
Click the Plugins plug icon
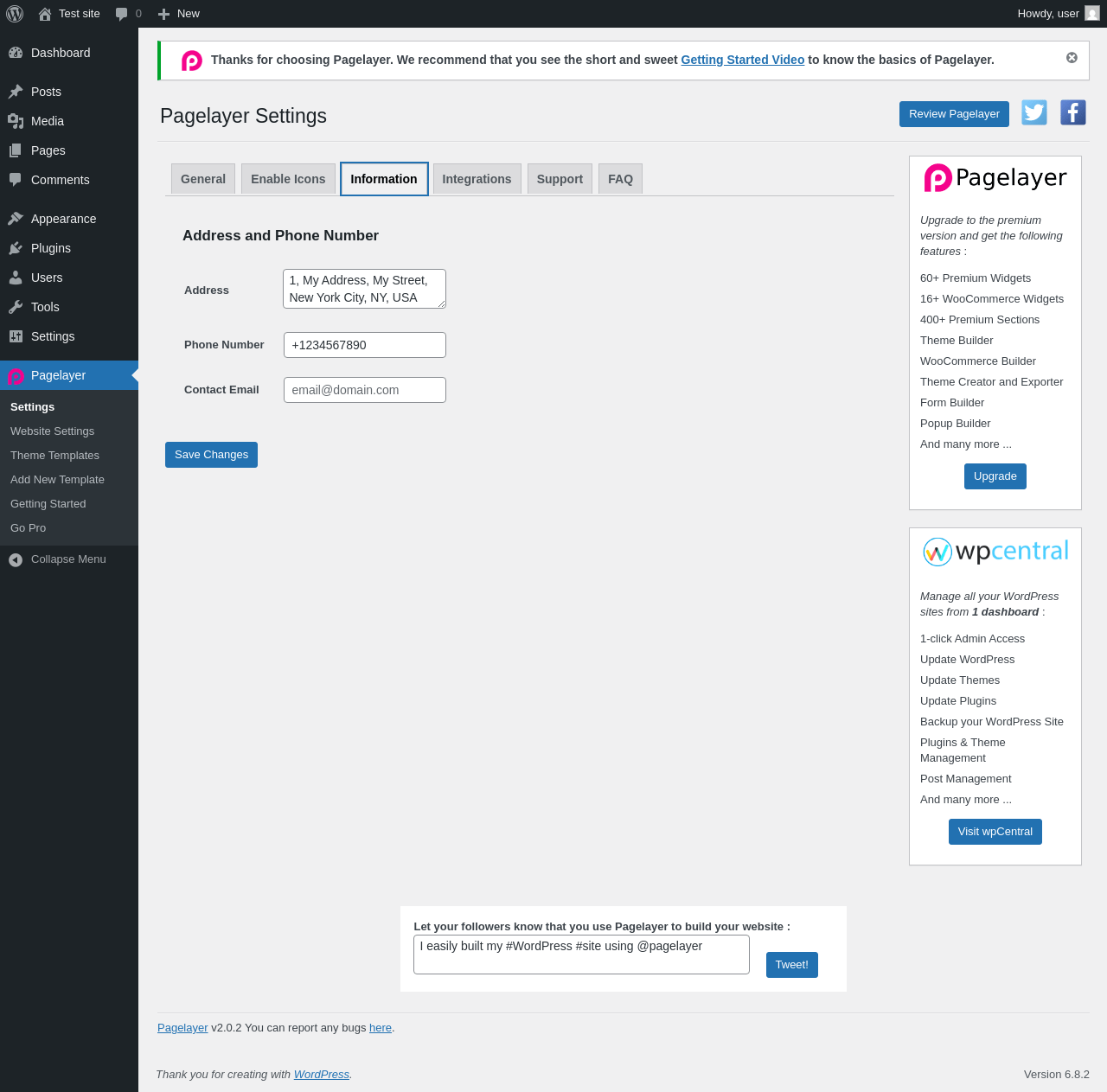[x=16, y=248]
